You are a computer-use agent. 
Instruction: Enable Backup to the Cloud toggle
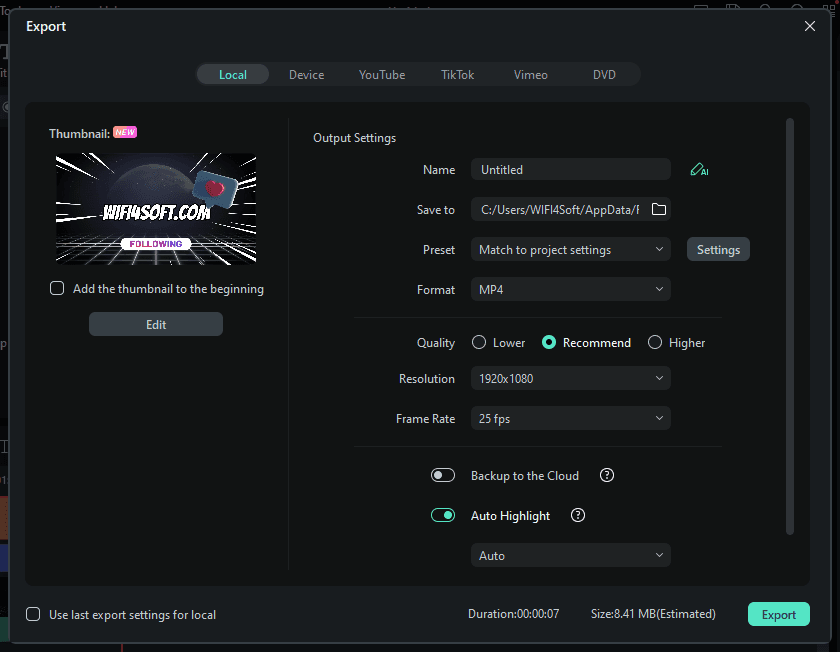tap(443, 476)
